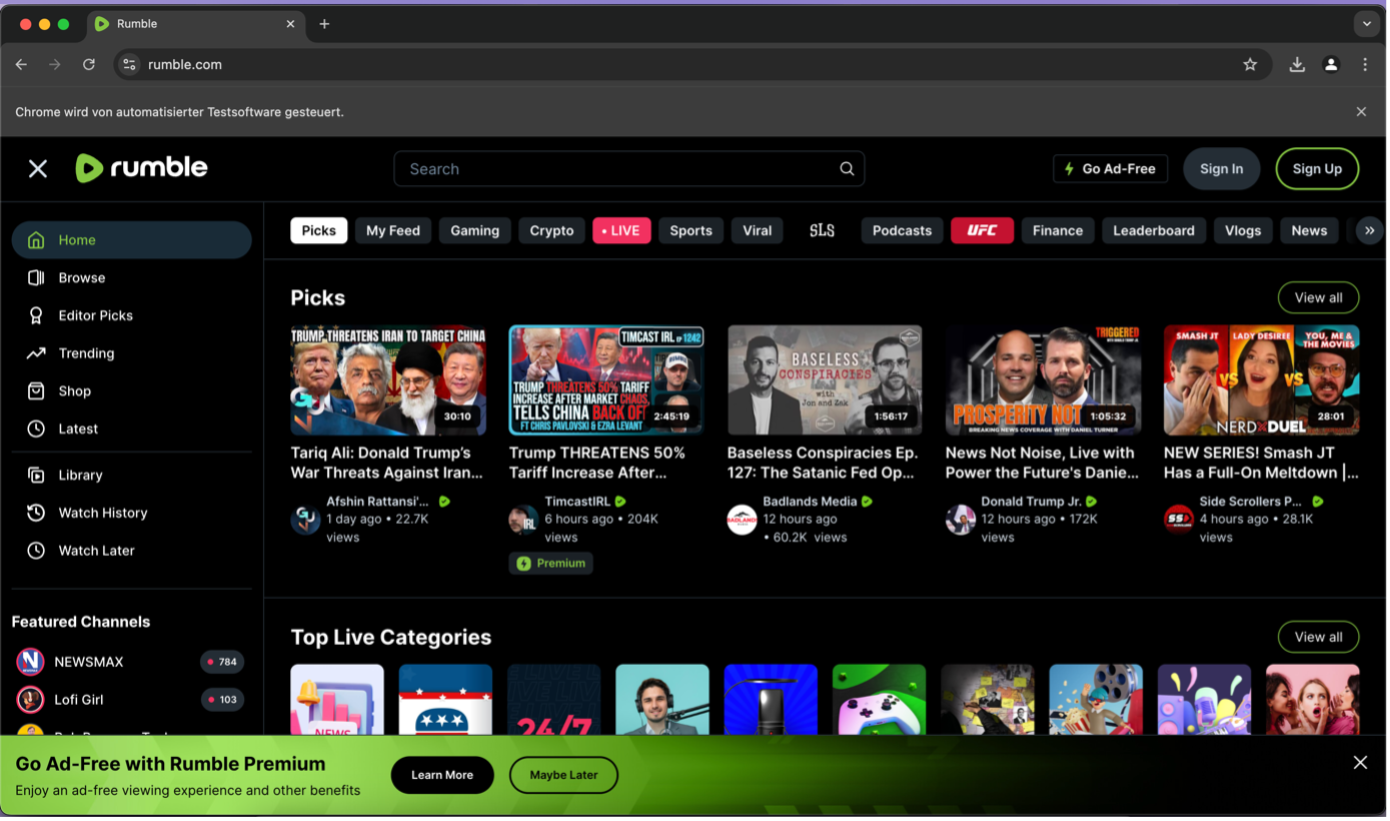Image resolution: width=1390 pixels, height=821 pixels.
Task: Open Latest in the sidebar
Action: point(132,429)
